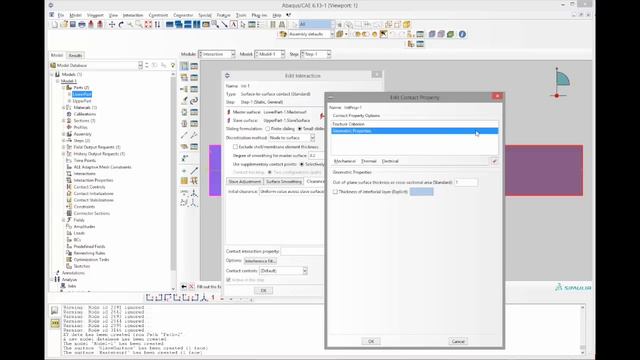Select the Pan View arrows icon
Viewport: 640px width, 360px height.
pyautogui.click(x=112, y=25)
